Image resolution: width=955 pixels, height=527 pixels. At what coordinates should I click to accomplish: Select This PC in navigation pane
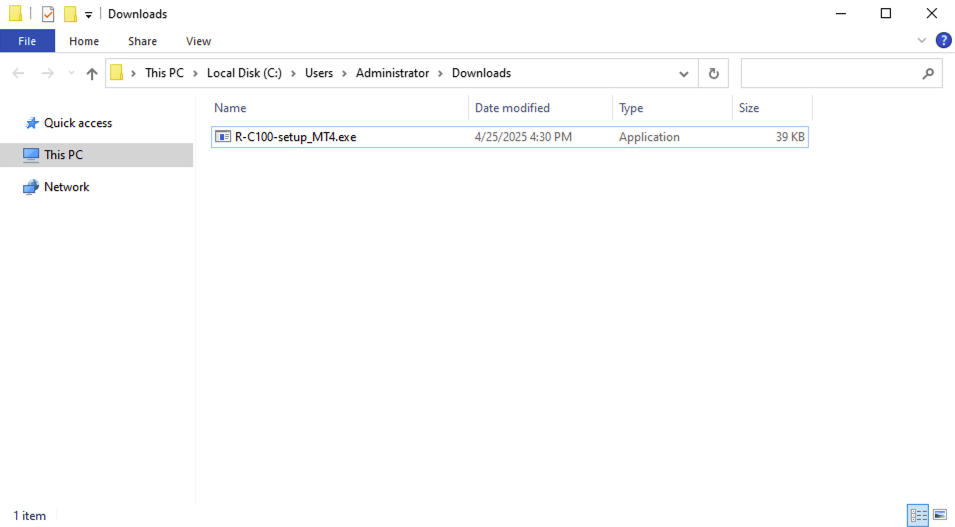[x=63, y=155]
